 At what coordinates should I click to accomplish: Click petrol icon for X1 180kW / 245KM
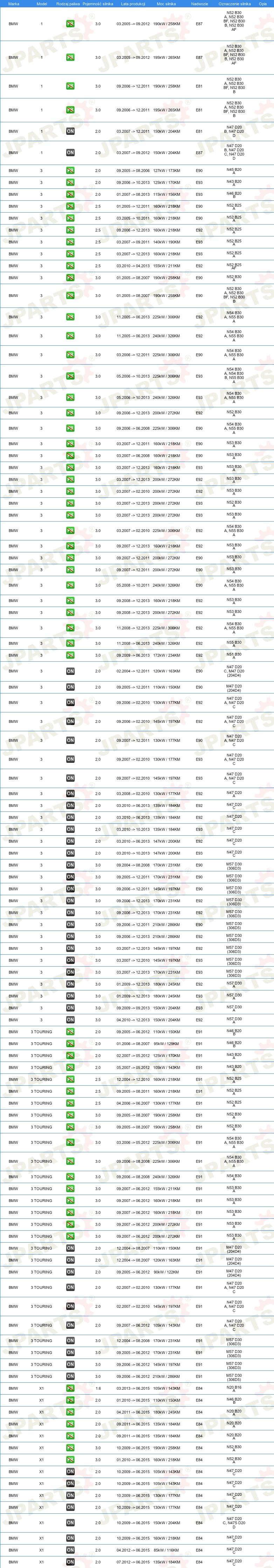pyautogui.click(x=70, y=1412)
